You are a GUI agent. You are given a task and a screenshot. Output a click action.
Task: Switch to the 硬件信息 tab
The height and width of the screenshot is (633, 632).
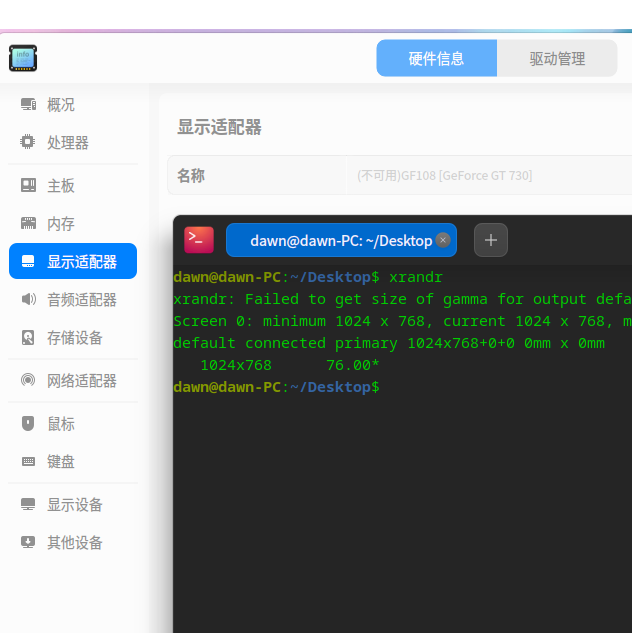coord(437,58)
